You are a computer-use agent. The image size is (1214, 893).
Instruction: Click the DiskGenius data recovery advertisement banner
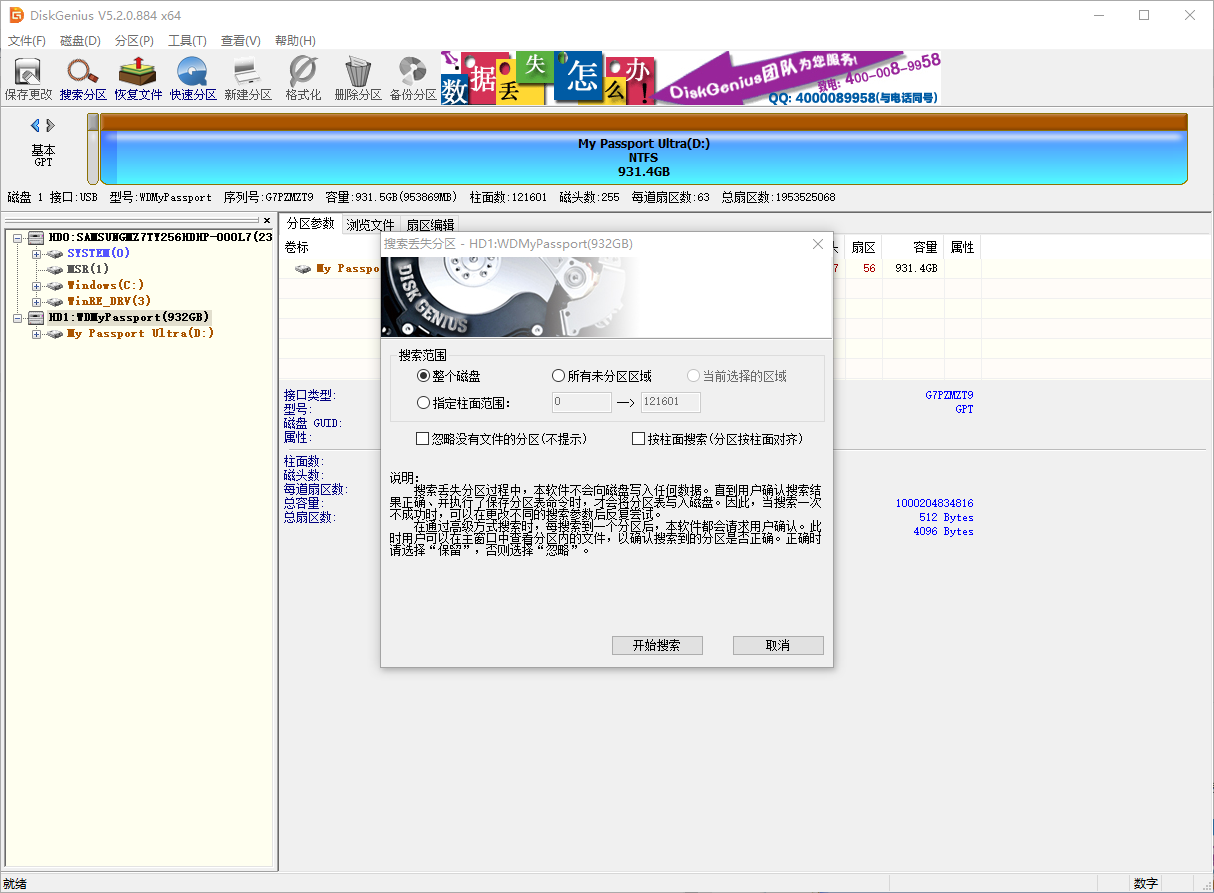690,78
